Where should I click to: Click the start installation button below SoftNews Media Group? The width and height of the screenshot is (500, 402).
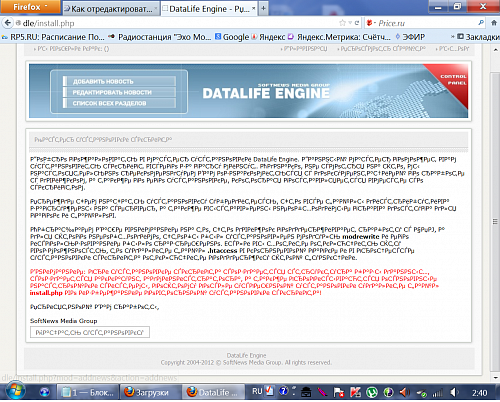tap(90, 332)
